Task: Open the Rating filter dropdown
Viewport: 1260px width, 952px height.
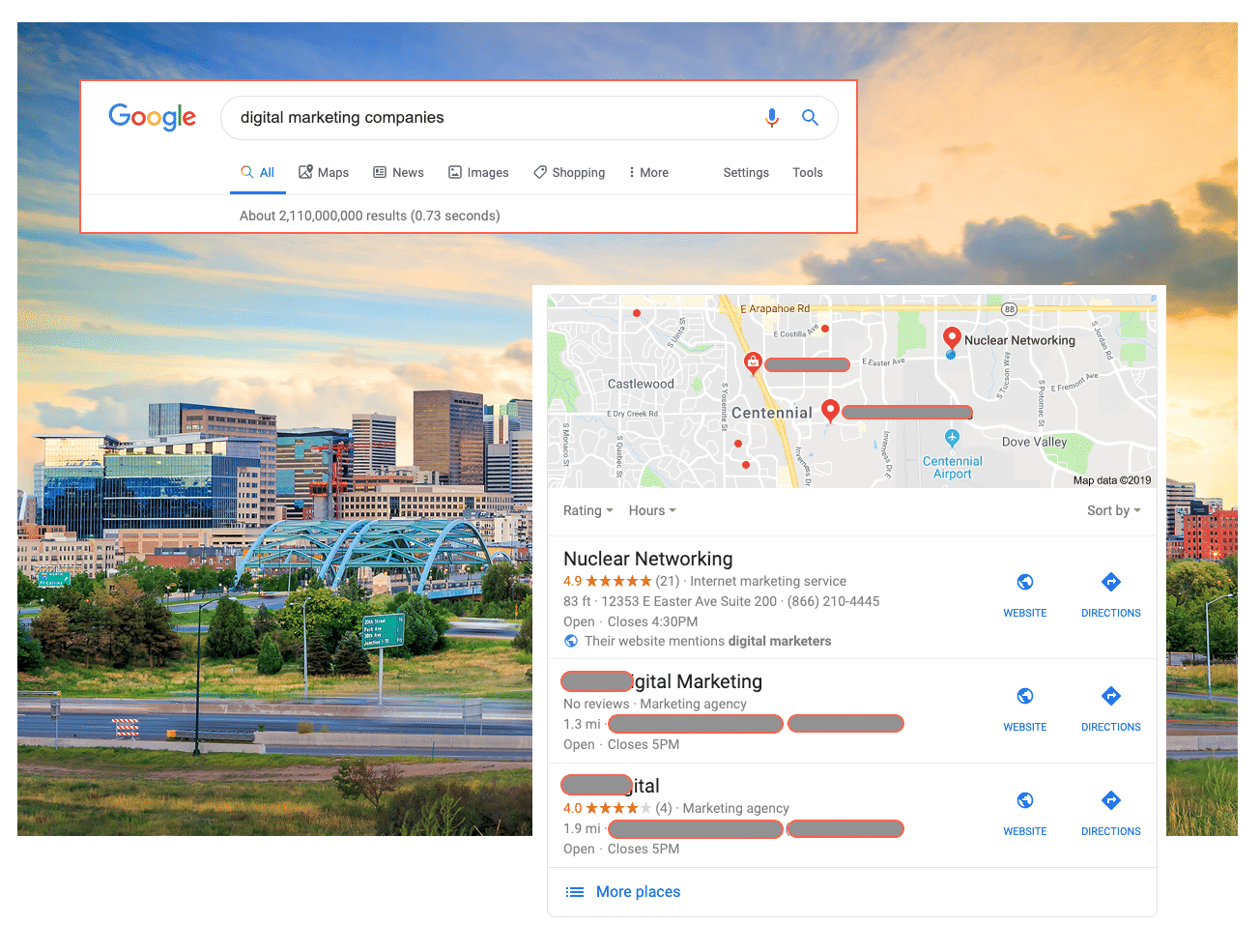Action: click(588, 510)
